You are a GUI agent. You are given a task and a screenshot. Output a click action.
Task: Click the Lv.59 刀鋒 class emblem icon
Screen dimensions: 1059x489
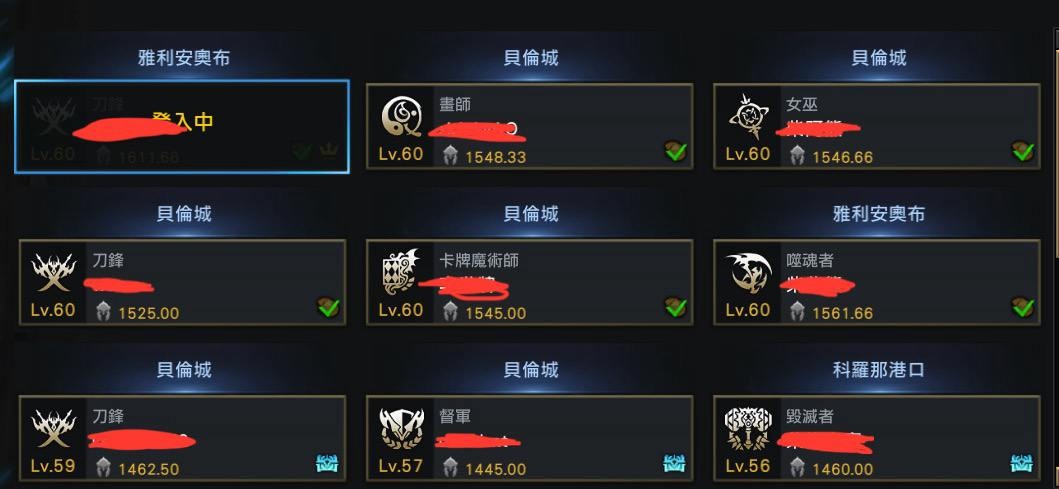pos(54,428)
